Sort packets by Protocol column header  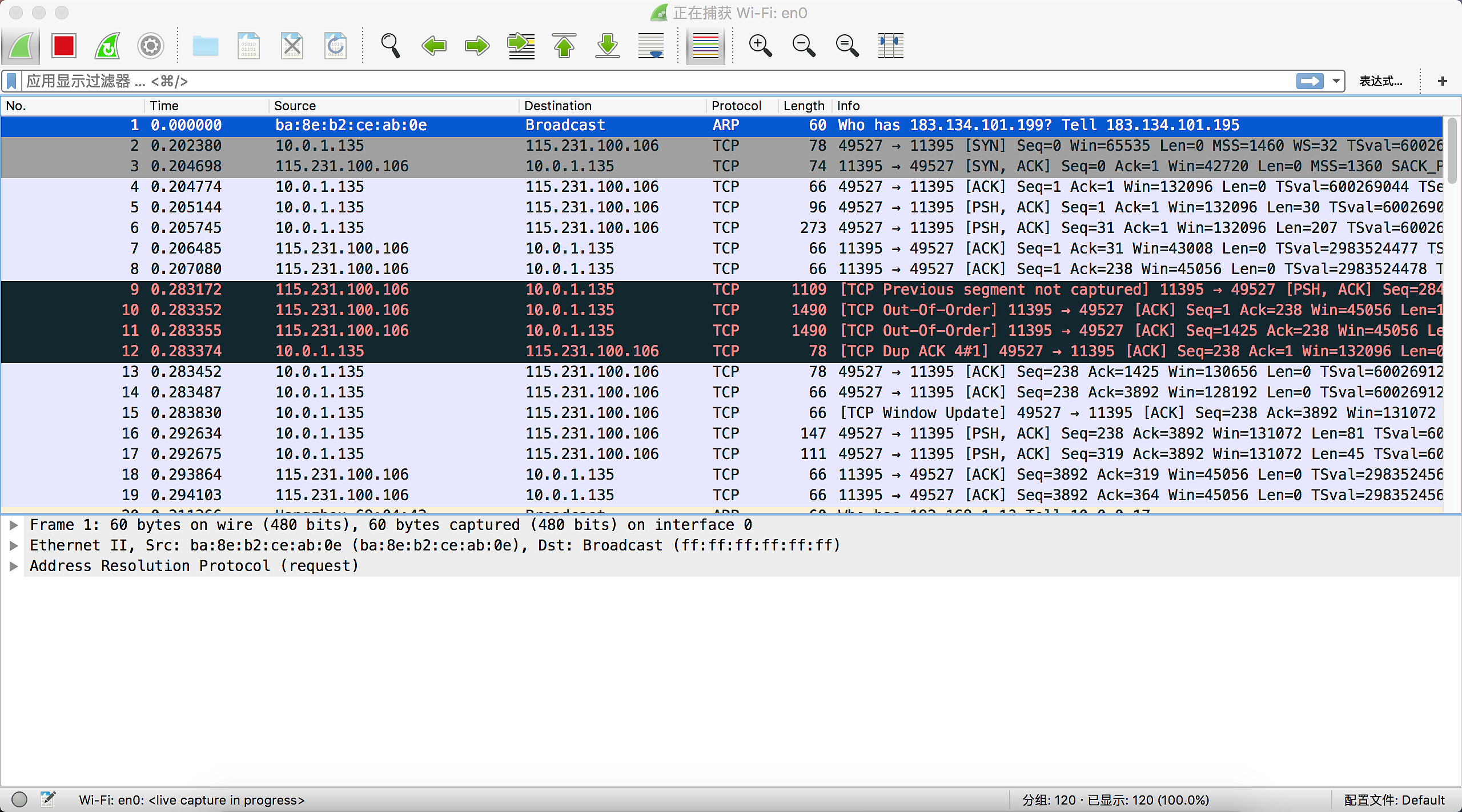coord(736,106)
